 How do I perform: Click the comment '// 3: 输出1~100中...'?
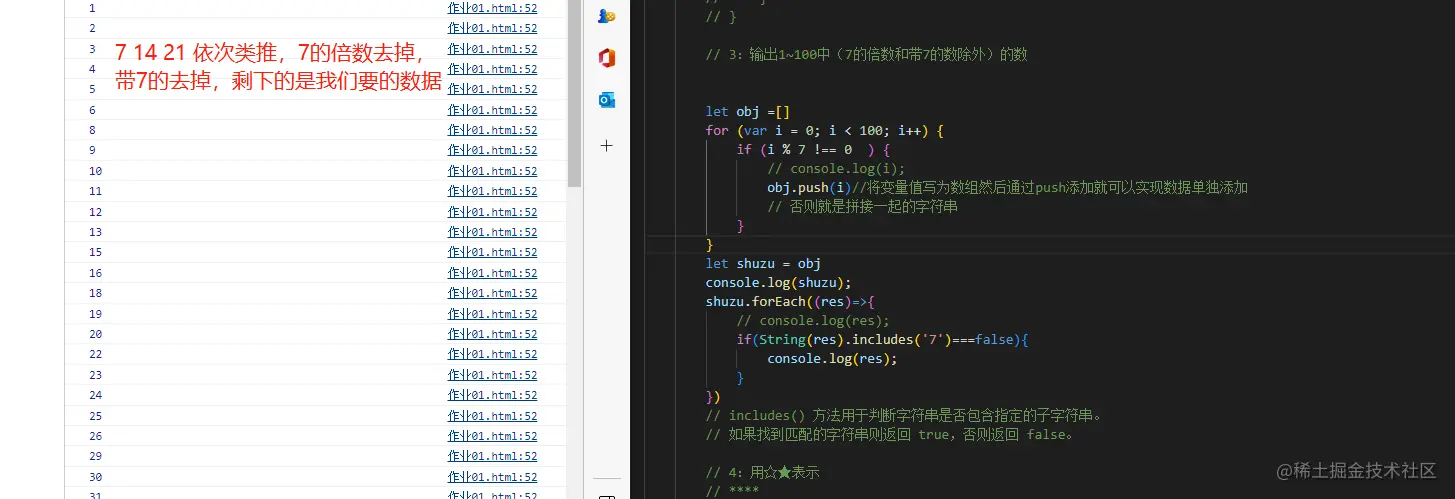[x=866, y=54]
